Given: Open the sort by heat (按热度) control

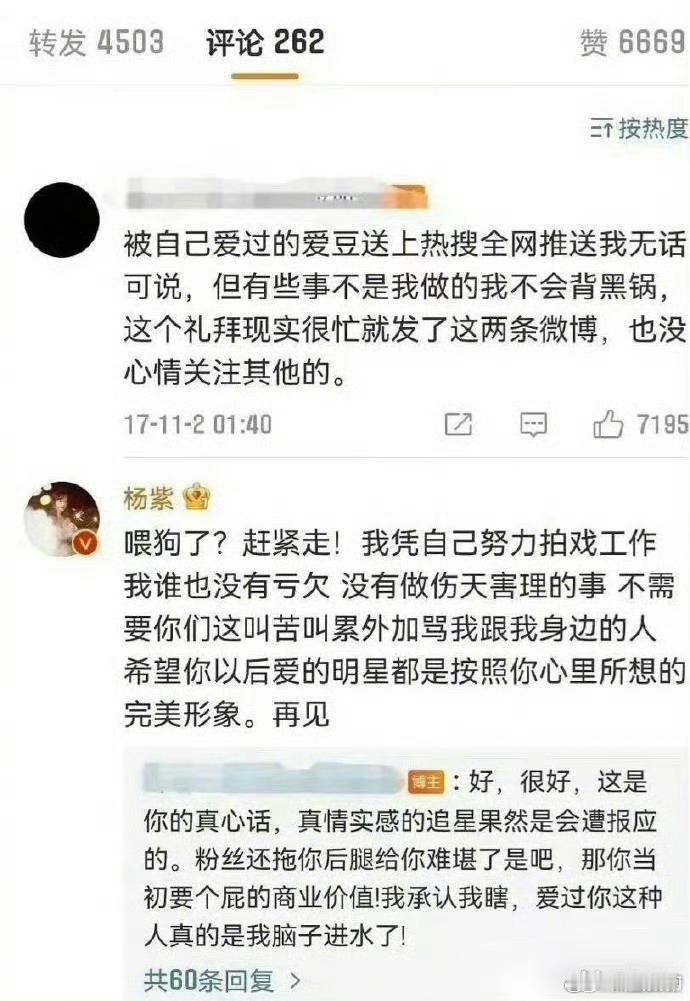Looking at the screenshot, I should point(639,128).
